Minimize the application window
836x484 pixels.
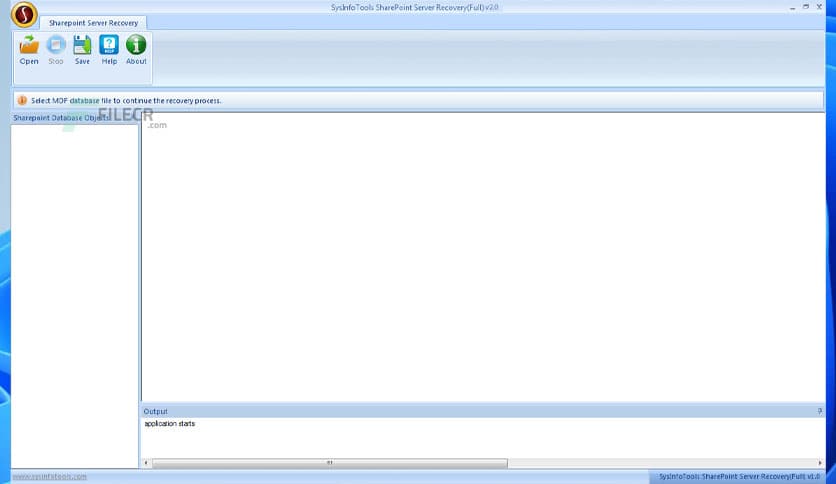tap(792, 7)
